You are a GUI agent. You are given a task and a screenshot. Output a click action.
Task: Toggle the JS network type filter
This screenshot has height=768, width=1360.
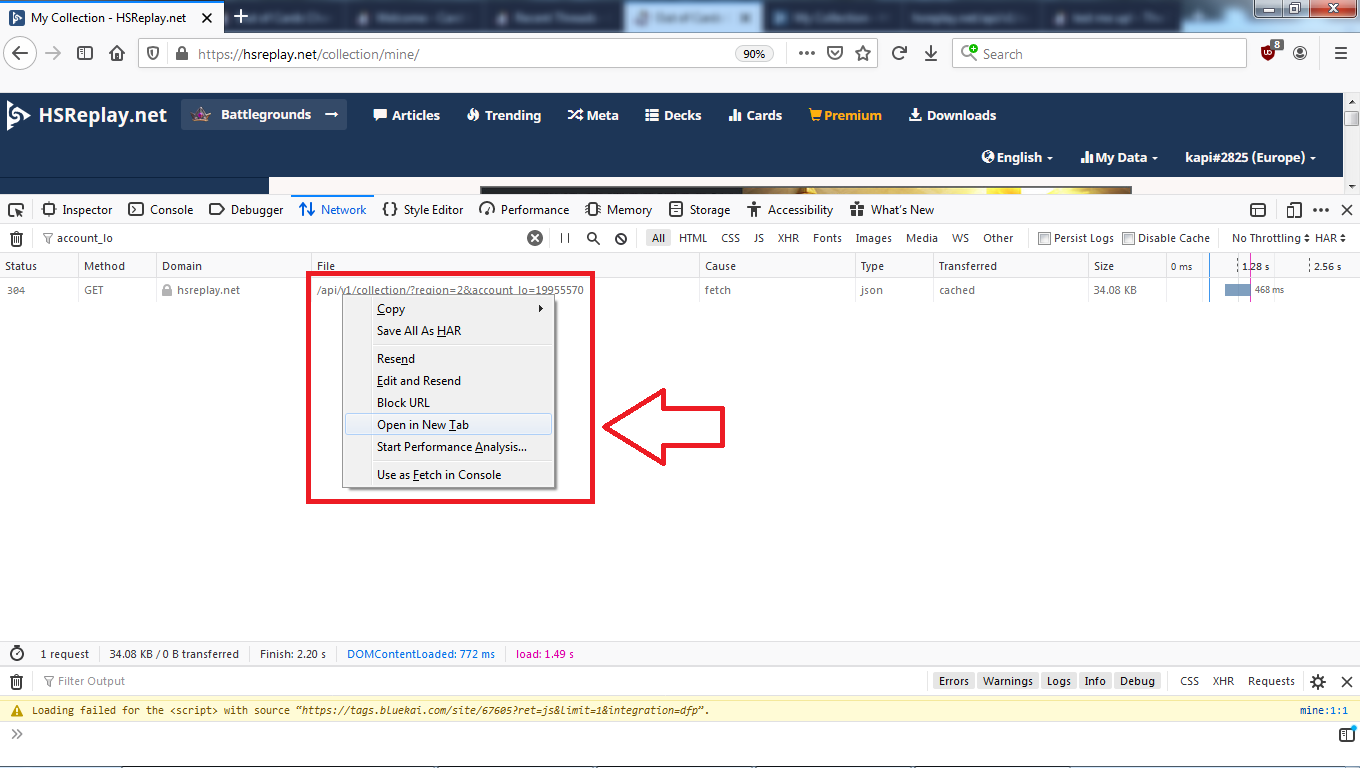759,238
